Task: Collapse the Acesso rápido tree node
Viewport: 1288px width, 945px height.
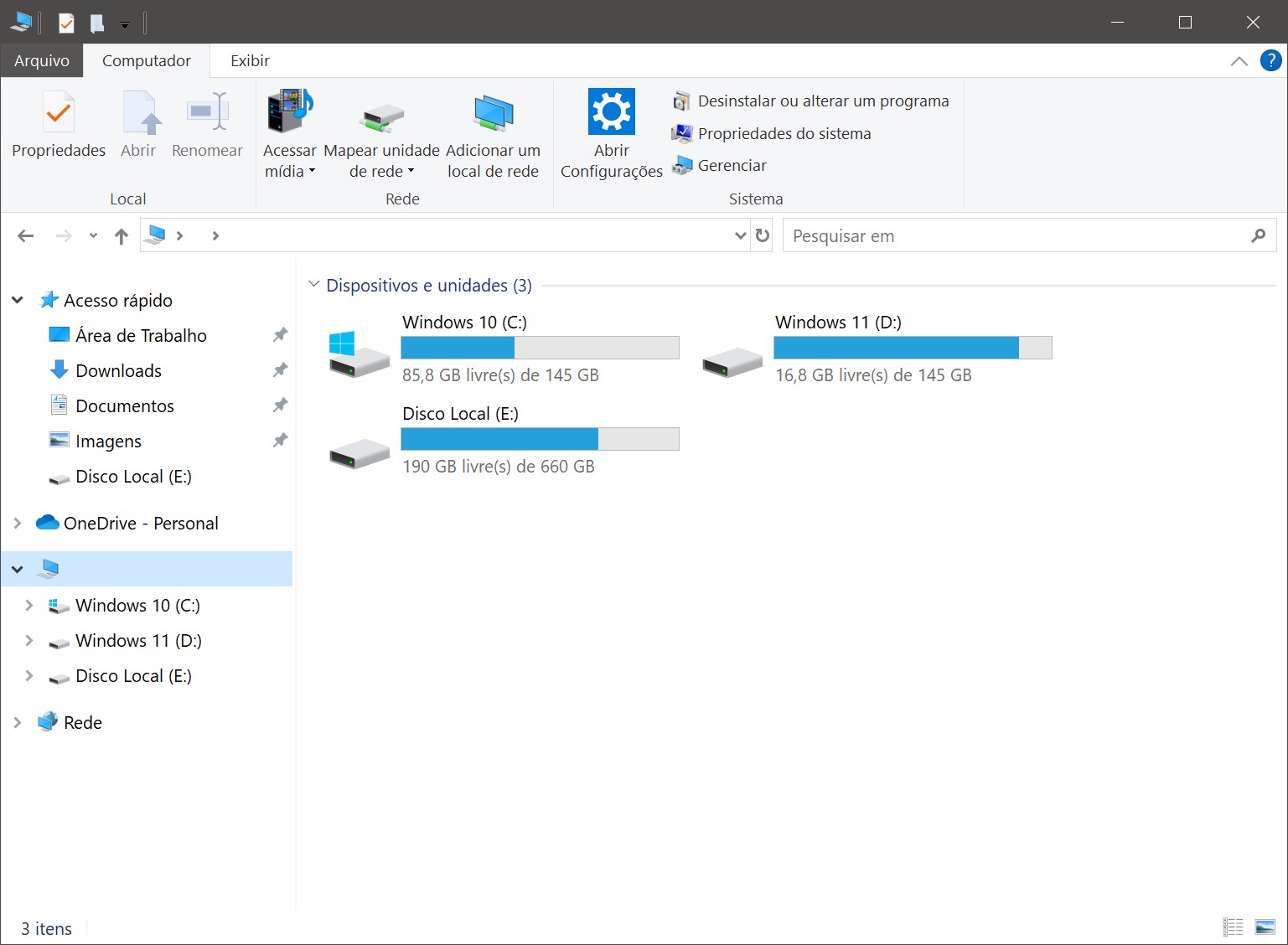Action: tap(18, 300)
